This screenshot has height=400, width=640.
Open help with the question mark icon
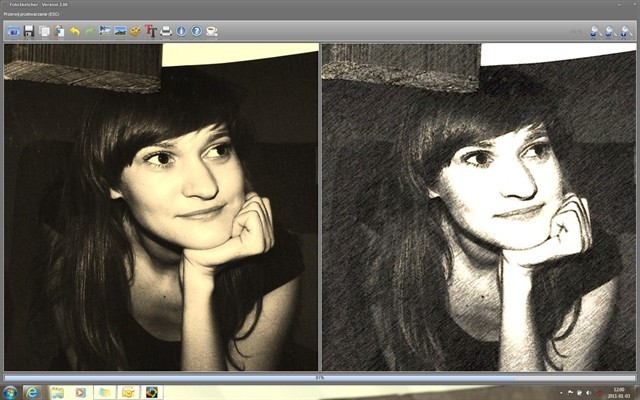pyautogui.click(x=196, y=31)
